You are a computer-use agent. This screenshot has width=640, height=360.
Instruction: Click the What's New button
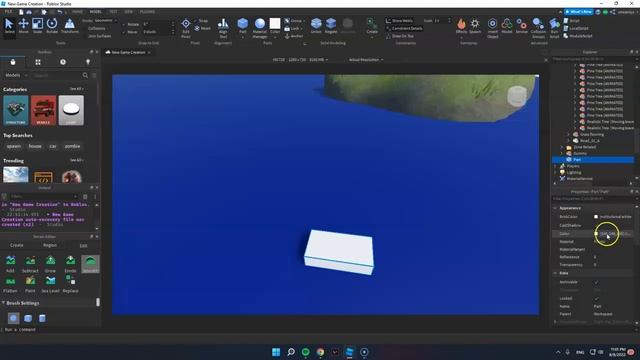579,12
